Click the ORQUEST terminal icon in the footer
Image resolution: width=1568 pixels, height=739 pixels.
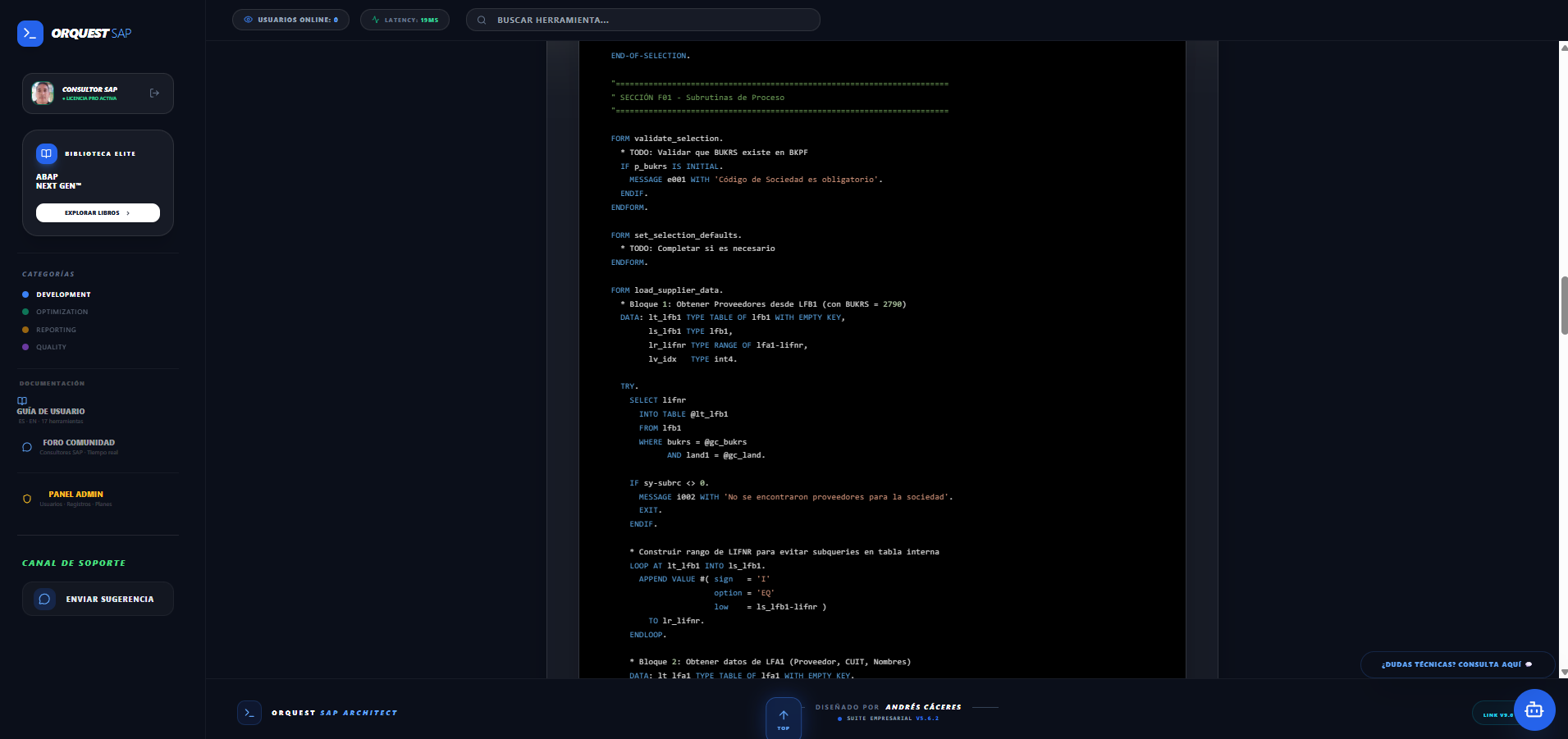(x=249, y=713)
